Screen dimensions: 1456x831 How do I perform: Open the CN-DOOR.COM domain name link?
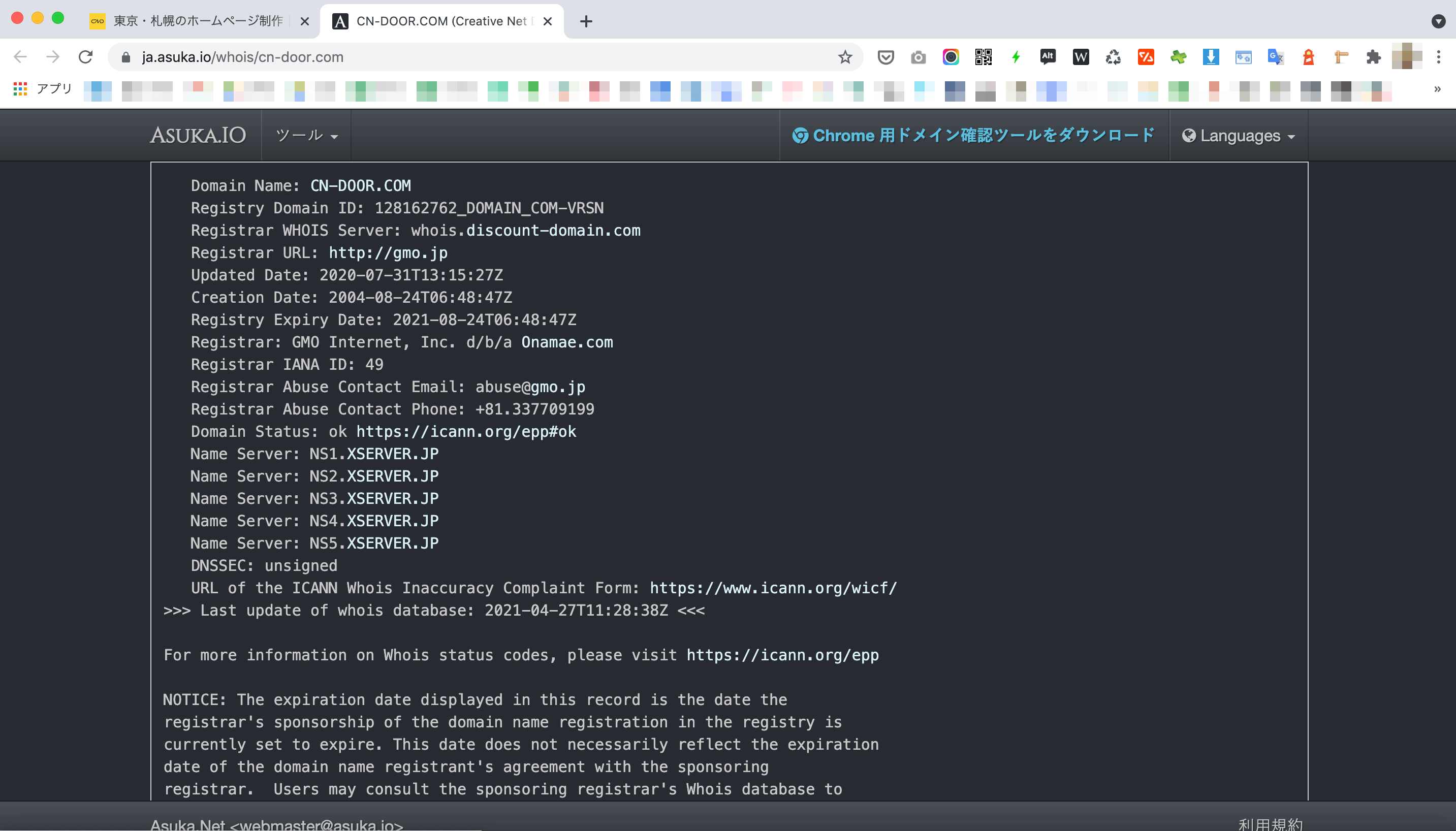tap(360, 186)
